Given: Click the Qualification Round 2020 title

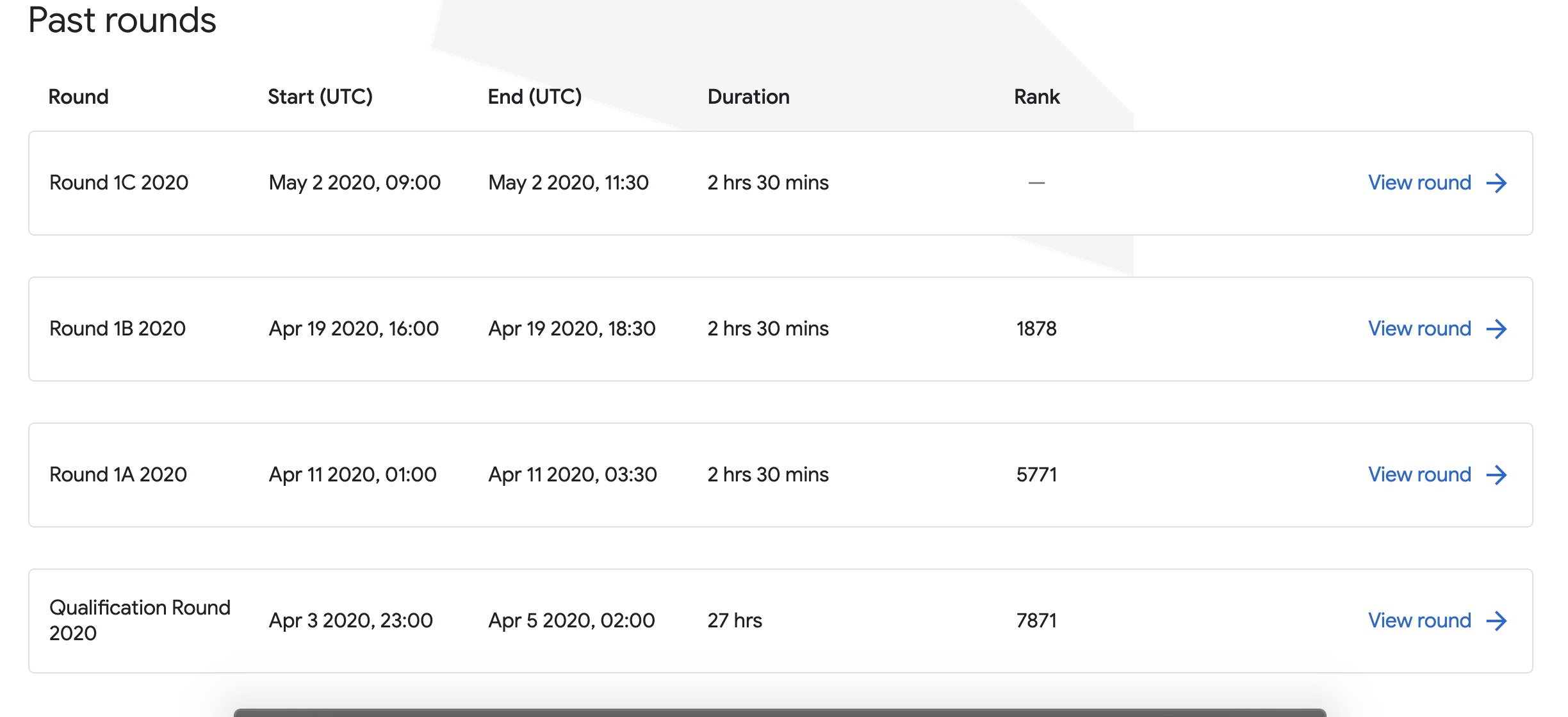Looking at the screenshot, I should click(140, 620).
